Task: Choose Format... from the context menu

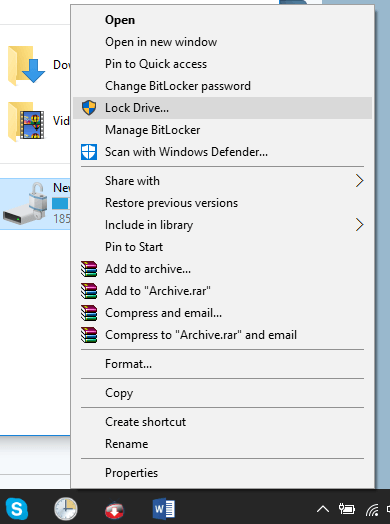Action: tap(223, 364)
